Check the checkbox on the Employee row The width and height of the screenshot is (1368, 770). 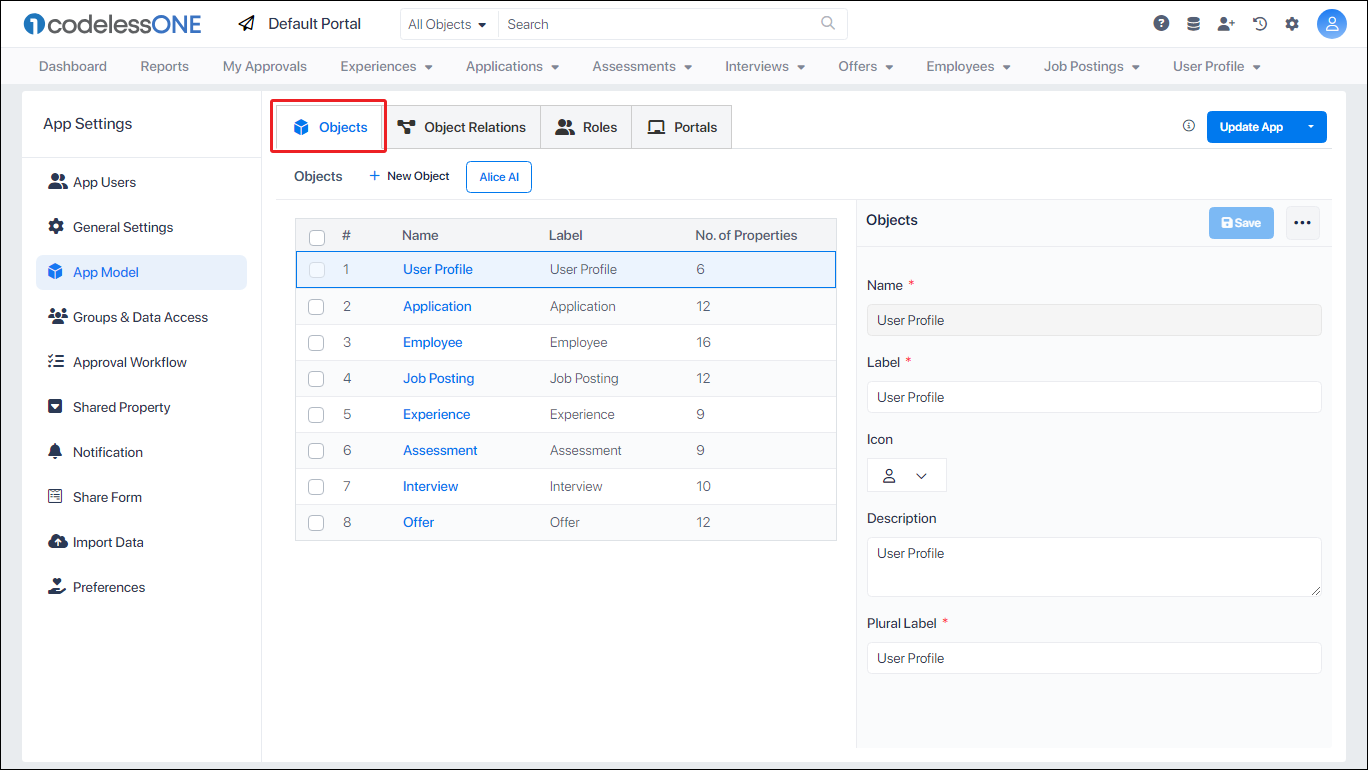316,342
